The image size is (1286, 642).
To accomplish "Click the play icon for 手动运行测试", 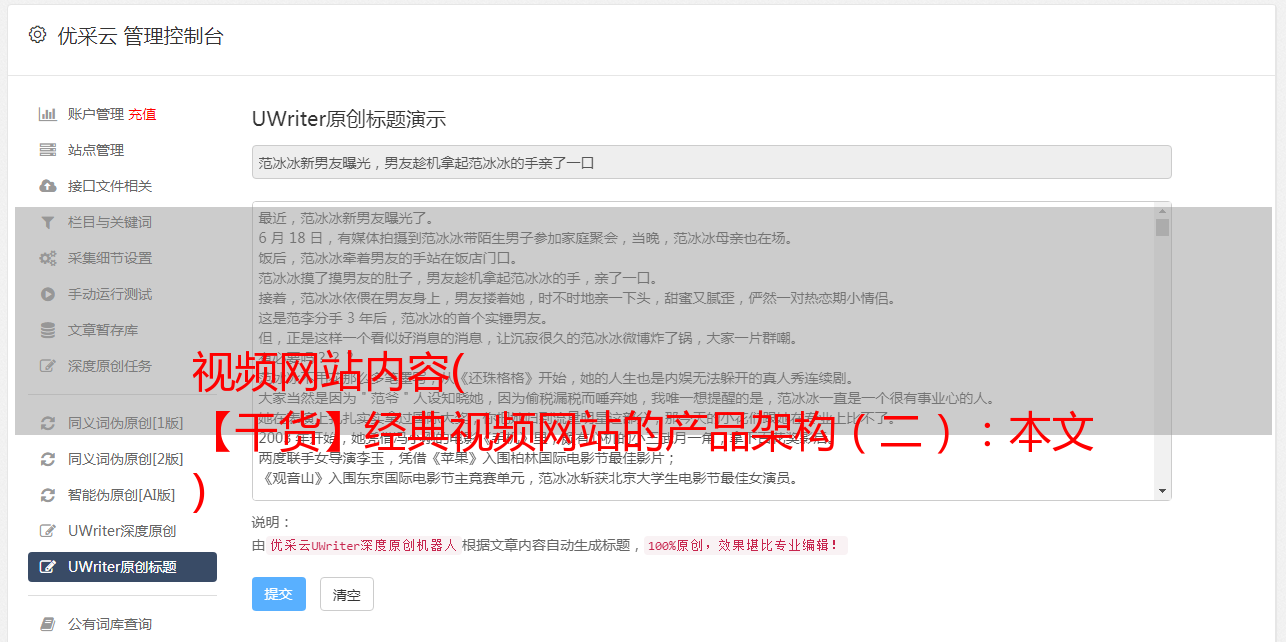I will tap(47, 294).
